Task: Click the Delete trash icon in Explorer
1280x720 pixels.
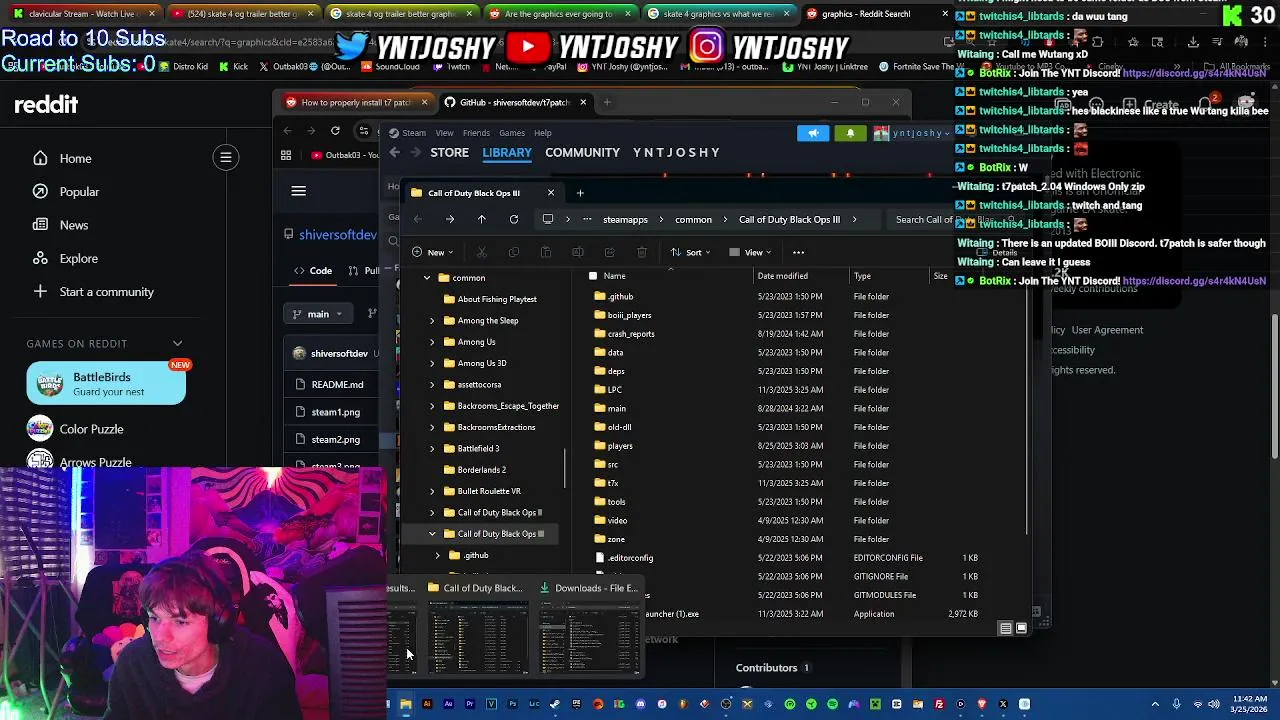Action: coord(642,252)
